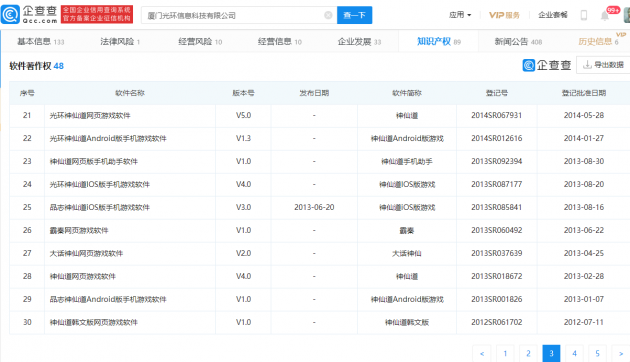Click 品志神仙道iOS版手机游戏软件 in row 25
Image resolution: width=630 pixels, height=362 pixels.
pyautogui.click(x=100, y=207)
